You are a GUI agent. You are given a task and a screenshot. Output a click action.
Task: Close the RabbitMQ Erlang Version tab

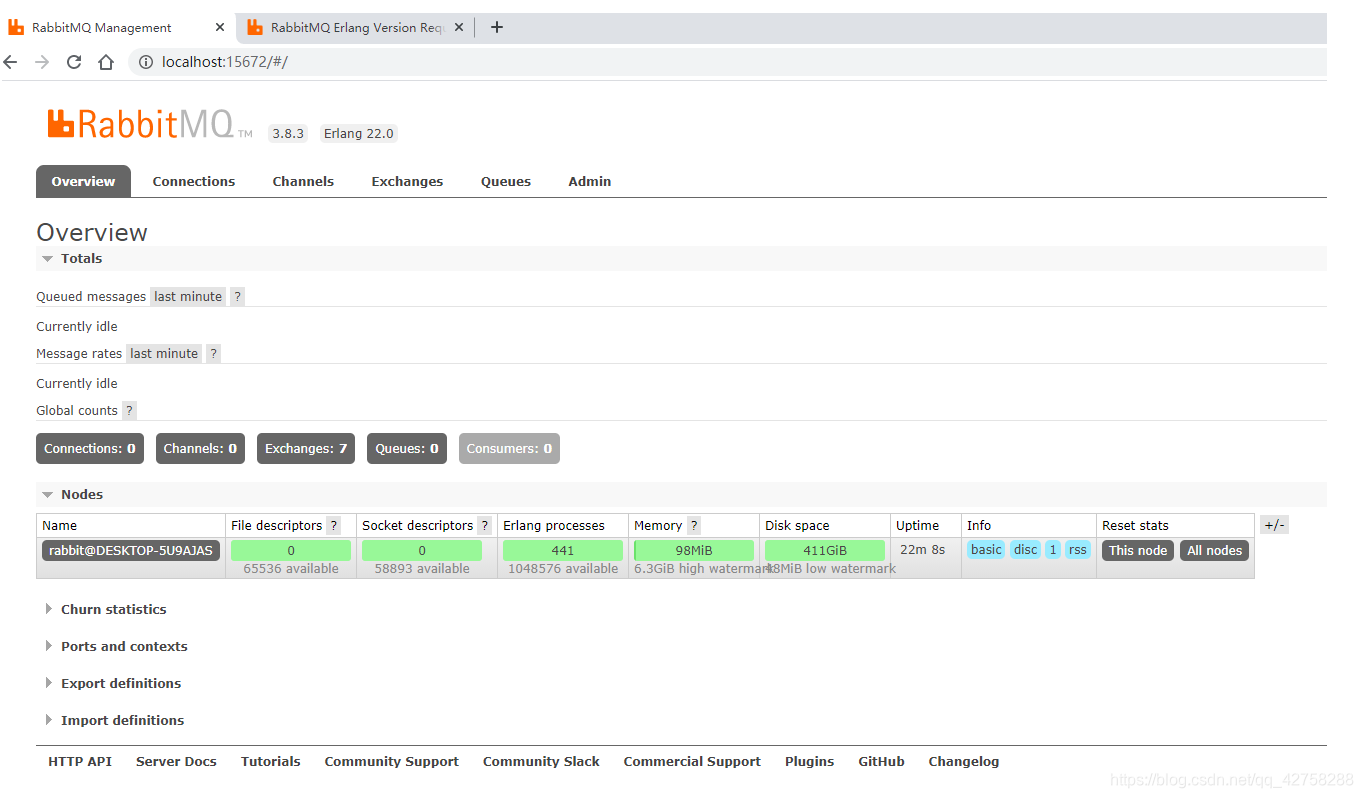coord(459,27)
